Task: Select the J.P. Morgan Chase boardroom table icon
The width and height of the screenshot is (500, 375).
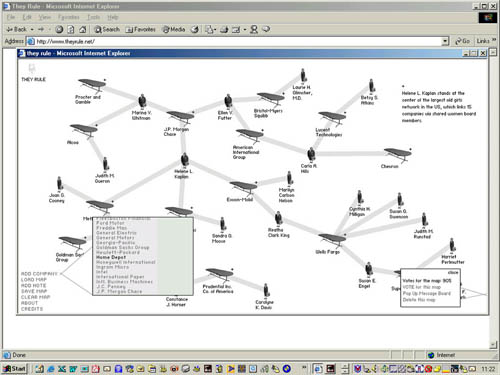Action: click(181, 117)
